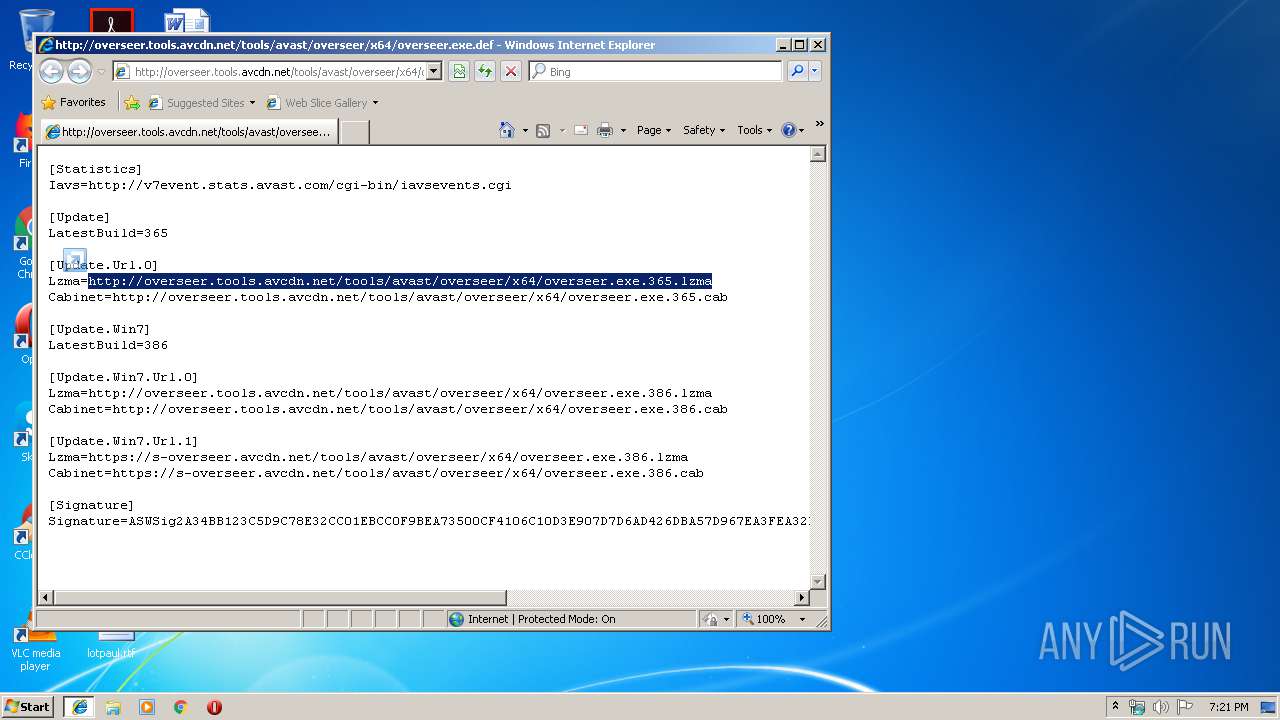1280x720 pixels.
Task: Toggle Compatibility View icon
Action: point(459,71)
